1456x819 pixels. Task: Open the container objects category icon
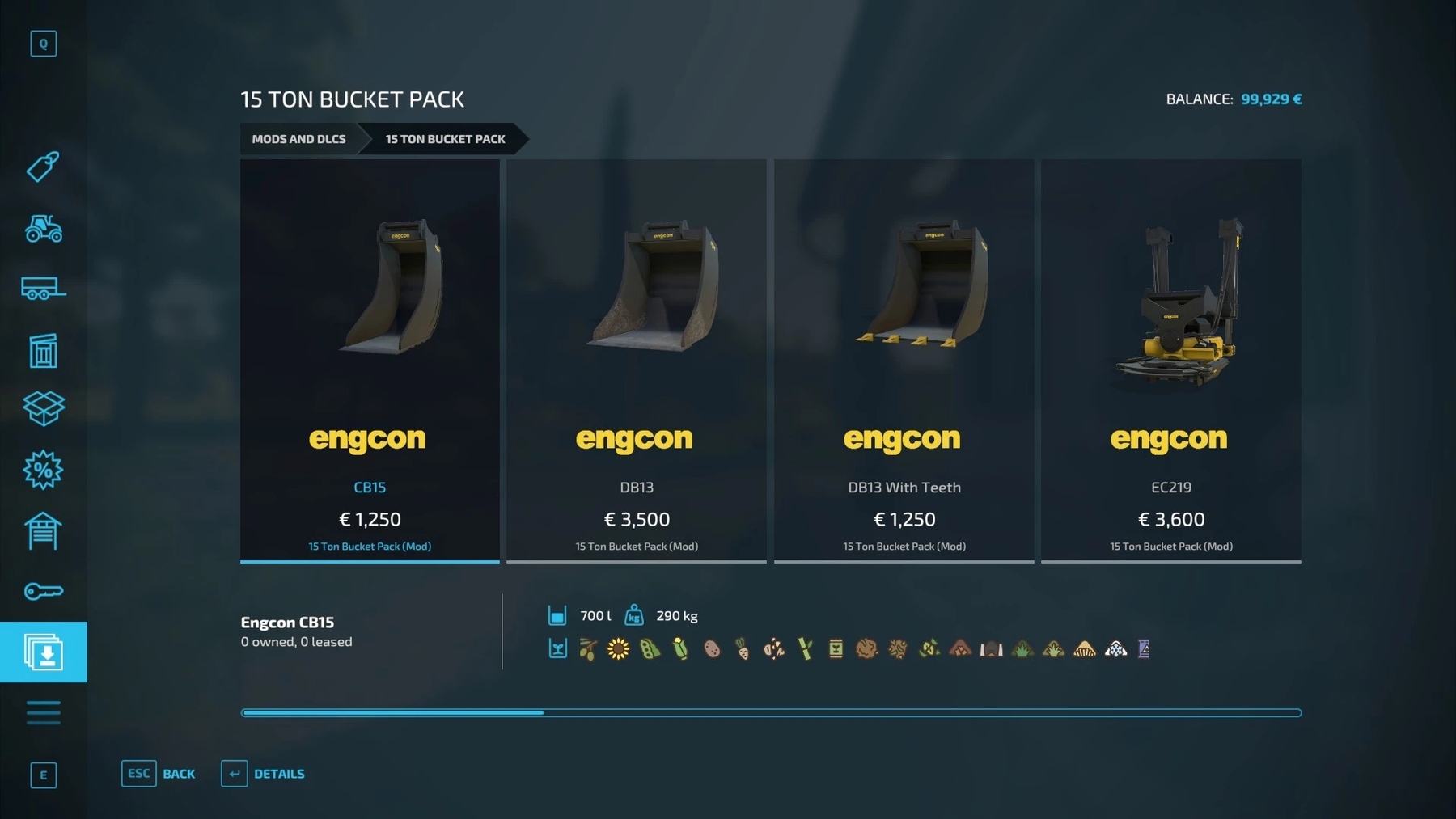[x=44, y=350]
